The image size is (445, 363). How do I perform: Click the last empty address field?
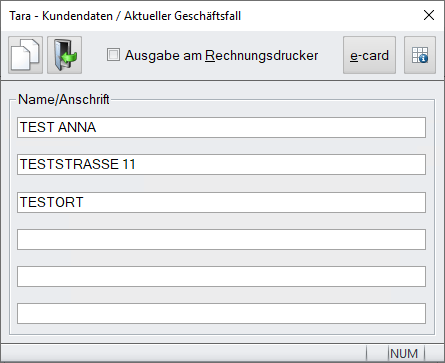(x=221, y=313)
